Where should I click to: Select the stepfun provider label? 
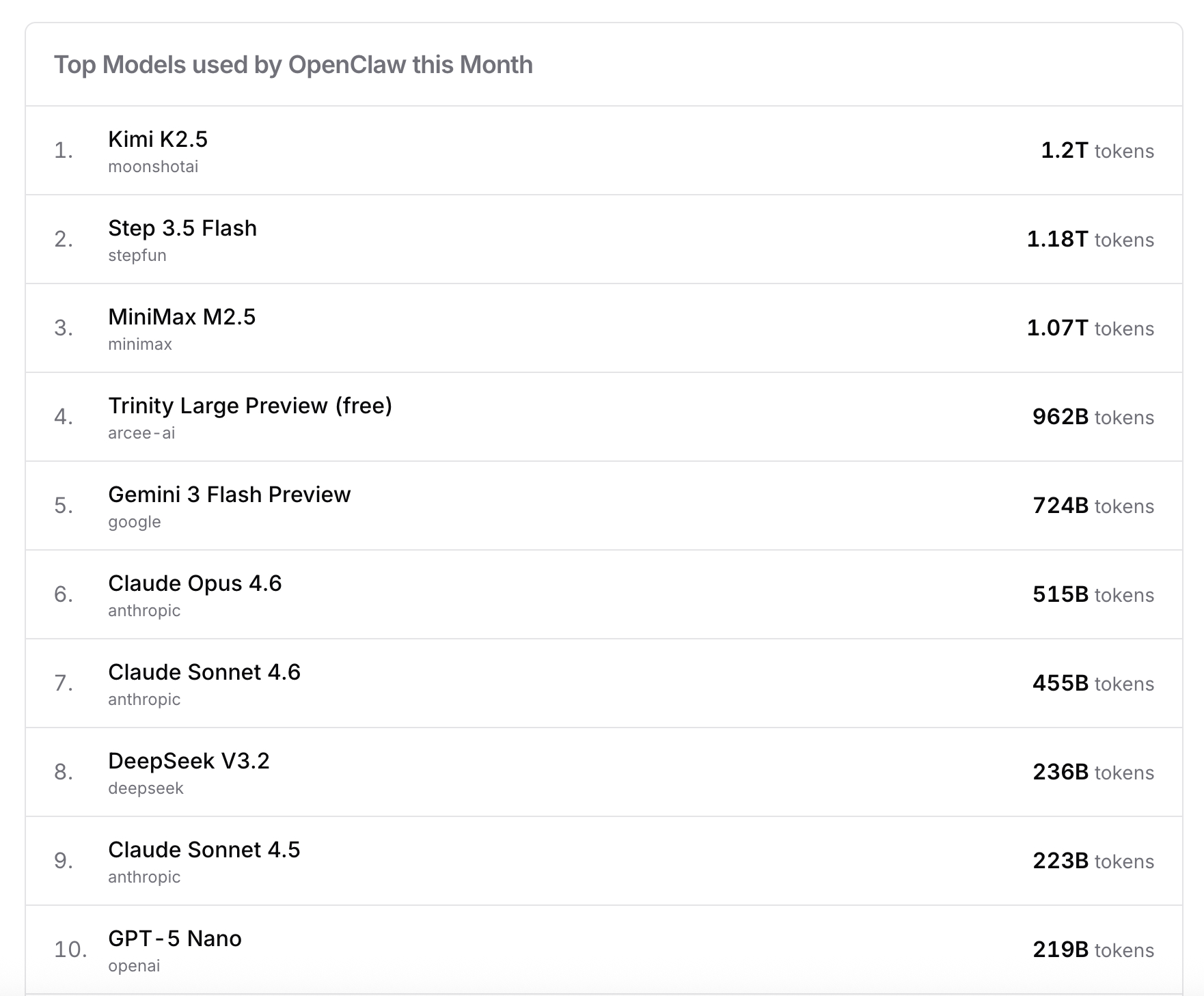point(137,255)
